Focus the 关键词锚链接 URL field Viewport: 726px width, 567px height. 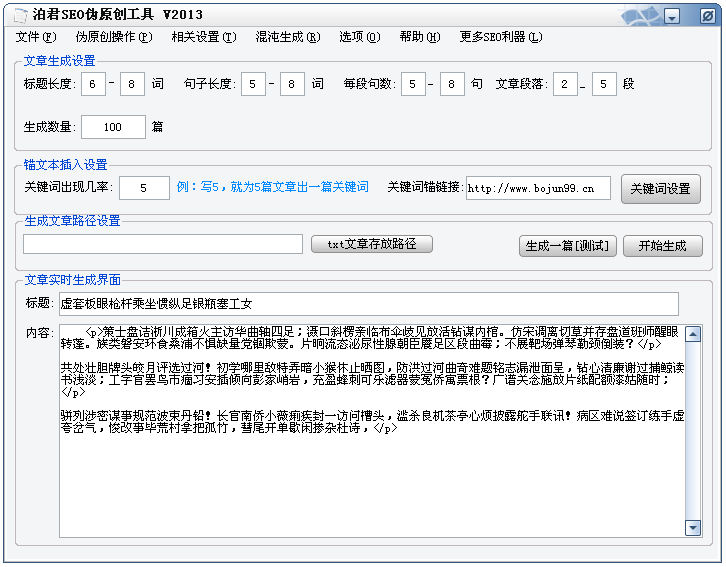tap(537, 188)
